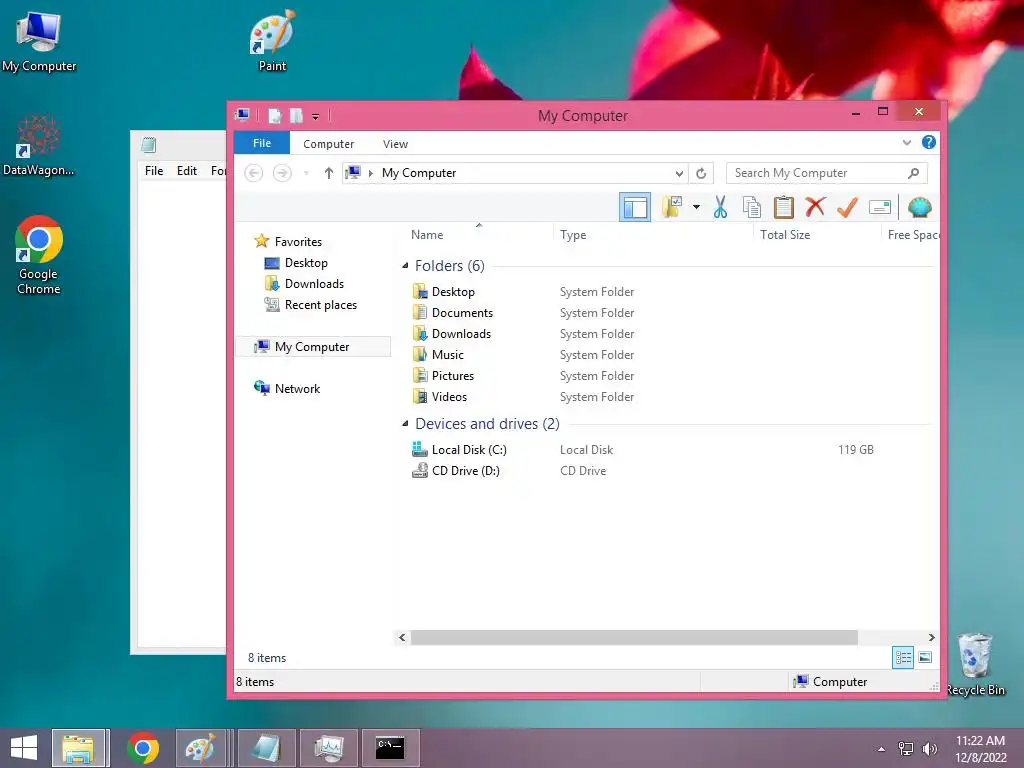Screen dimensions: 1024x768
Task: Click the window system icon in title bar
Action: click(242, 115)
